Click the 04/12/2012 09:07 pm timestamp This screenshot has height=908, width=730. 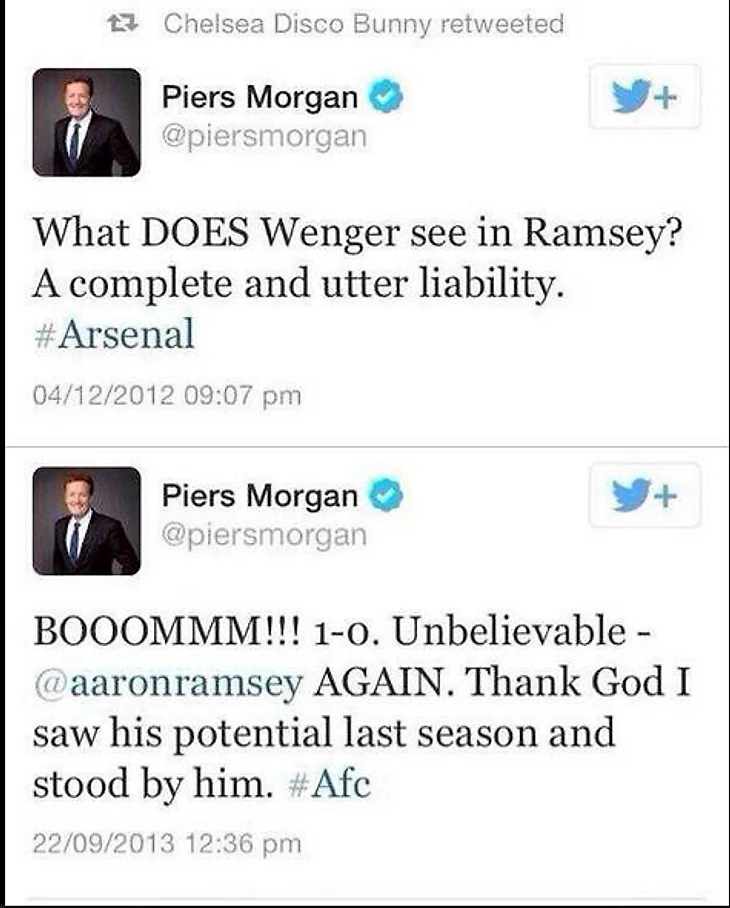point(167,396)
